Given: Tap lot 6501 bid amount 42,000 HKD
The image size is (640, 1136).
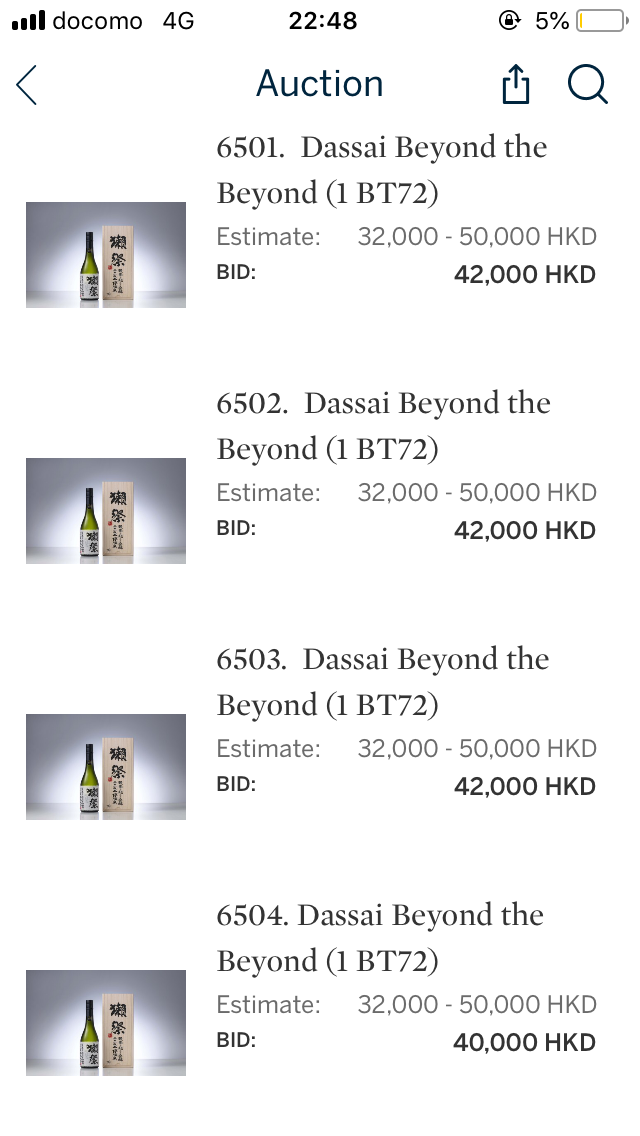Looking at the screenshot, I should coord(524,275).
